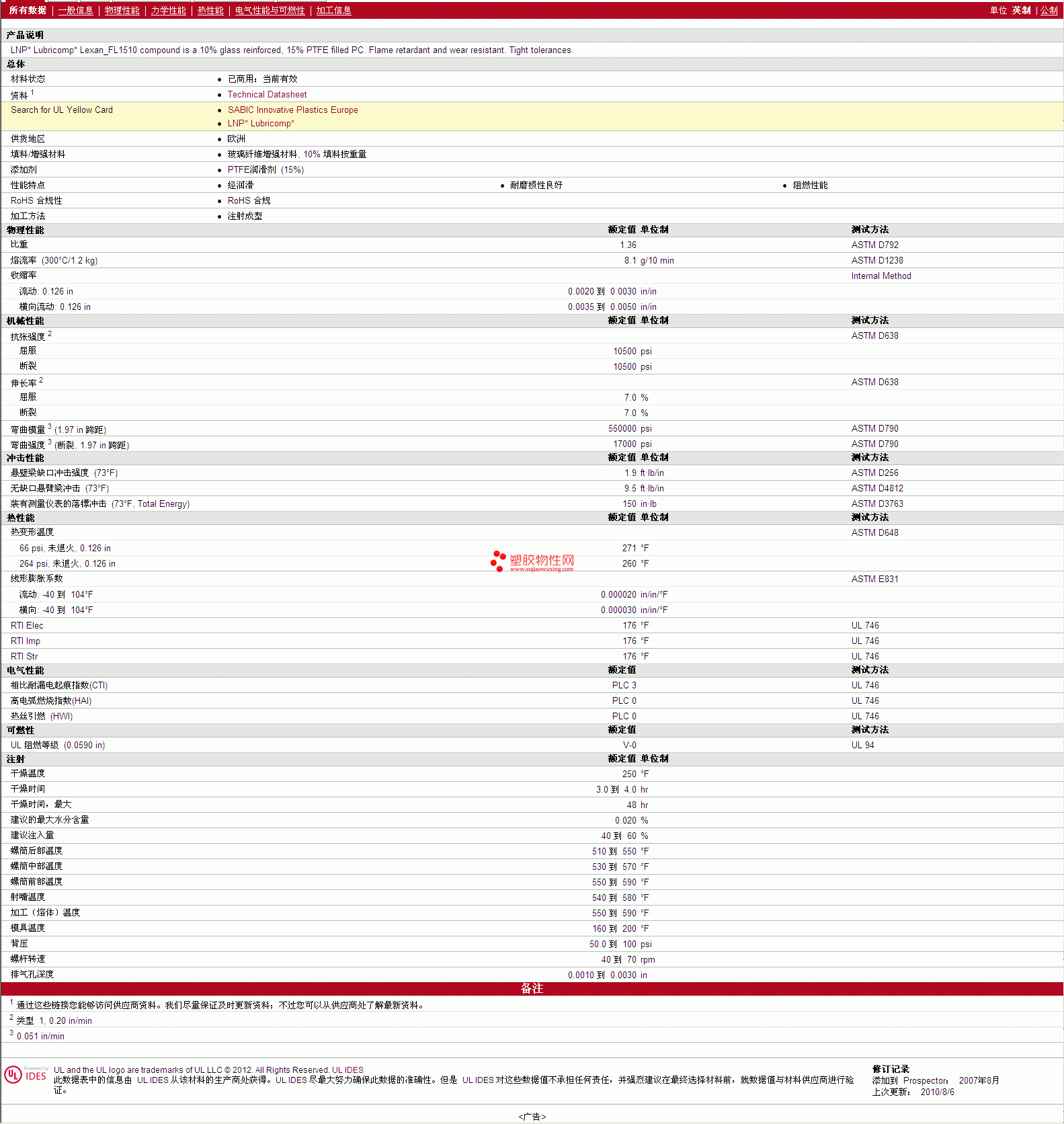Click the RTI Elec row label

pyautogui.click(x=27, y=626)
